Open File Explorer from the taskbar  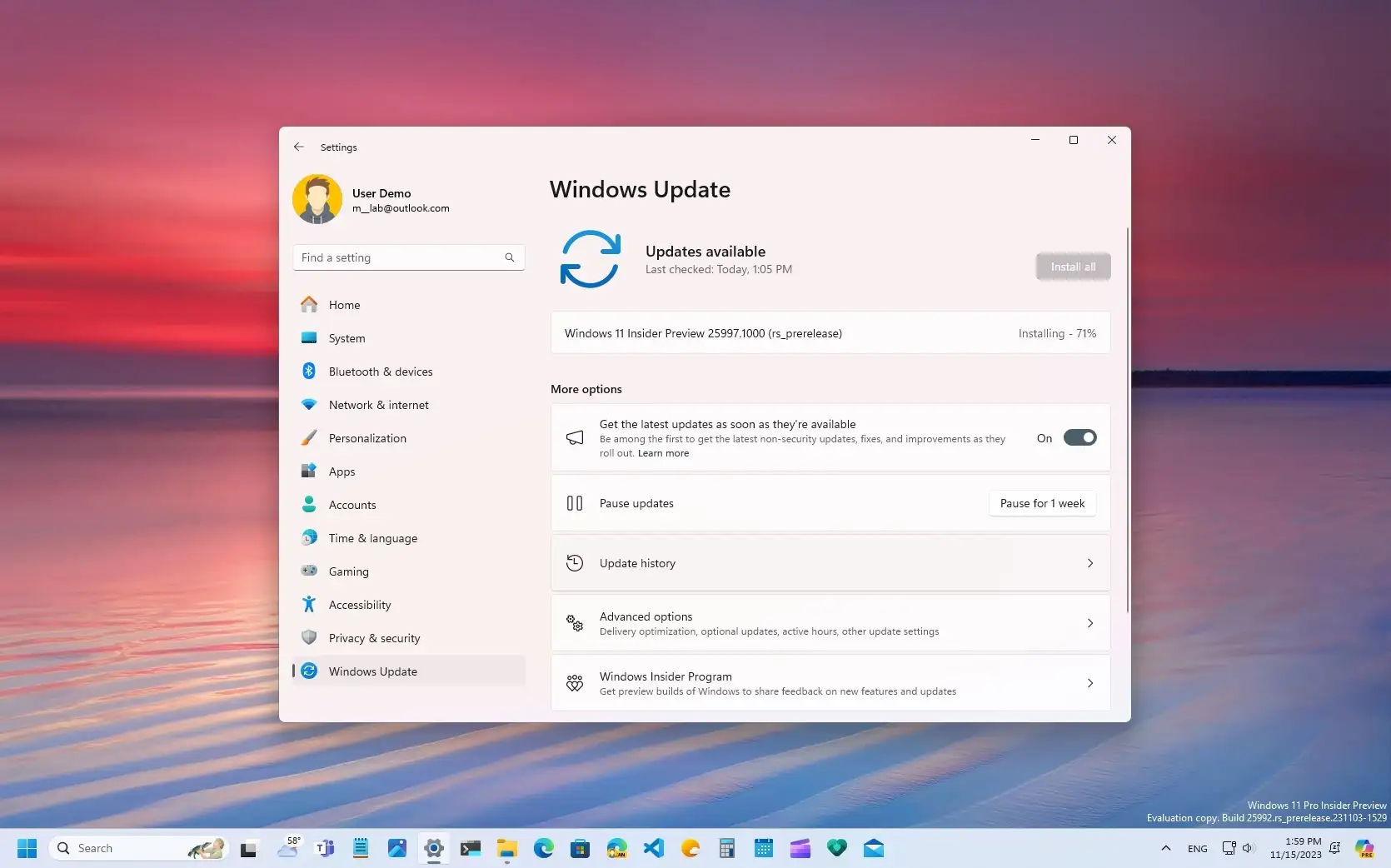click(x=507, y=849)
